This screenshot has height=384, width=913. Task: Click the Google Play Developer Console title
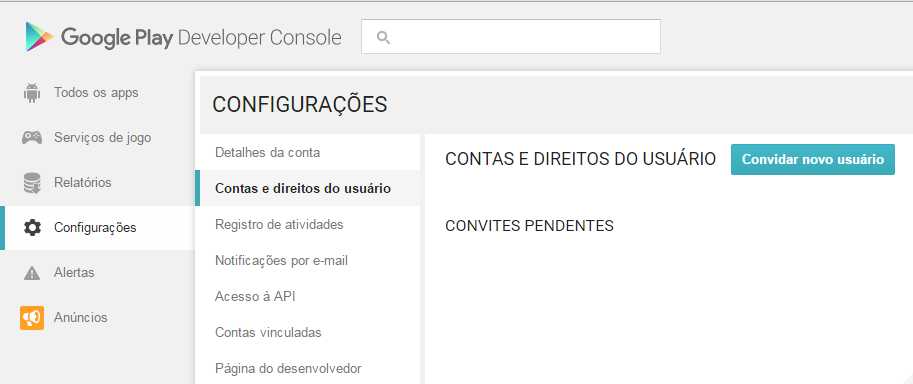201,37
